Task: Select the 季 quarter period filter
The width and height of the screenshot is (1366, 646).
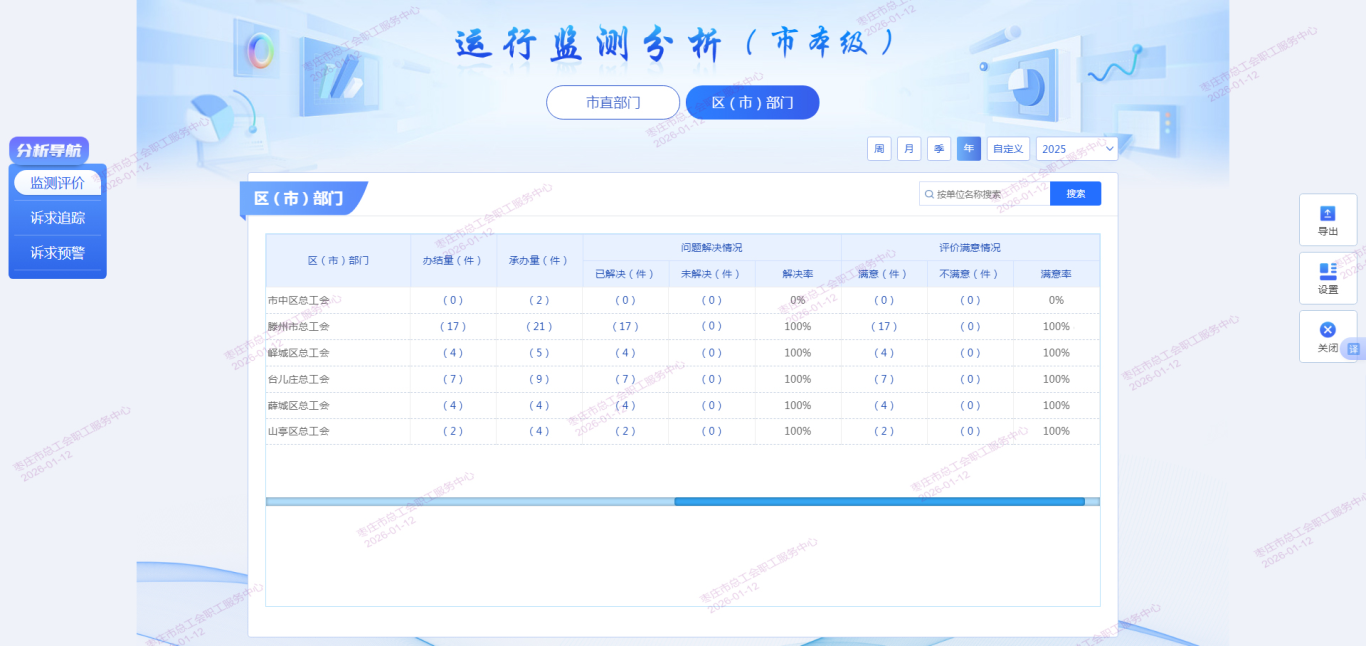Action: tap(939, 149)
